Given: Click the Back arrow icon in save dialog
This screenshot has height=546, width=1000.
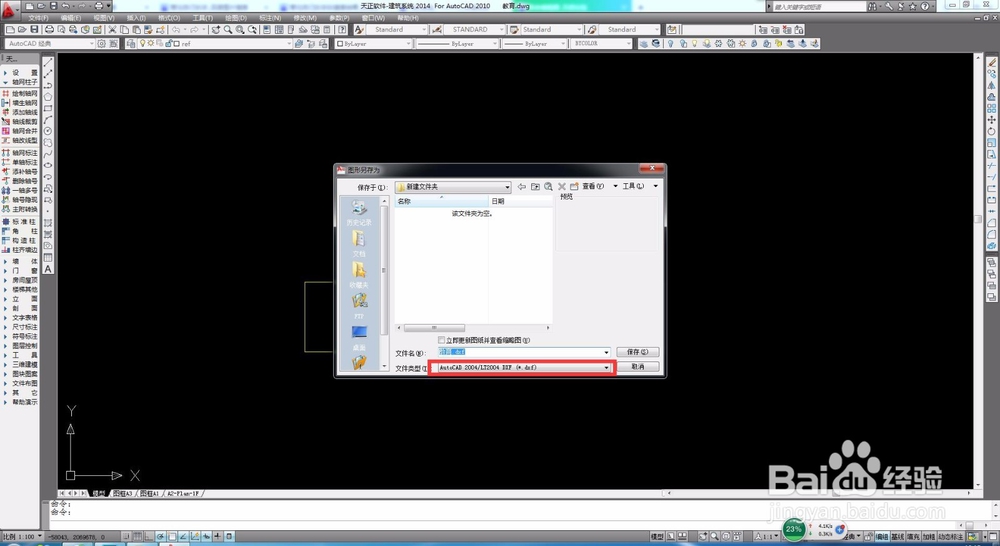Looking at the screenshot, I should coord(522,186).
